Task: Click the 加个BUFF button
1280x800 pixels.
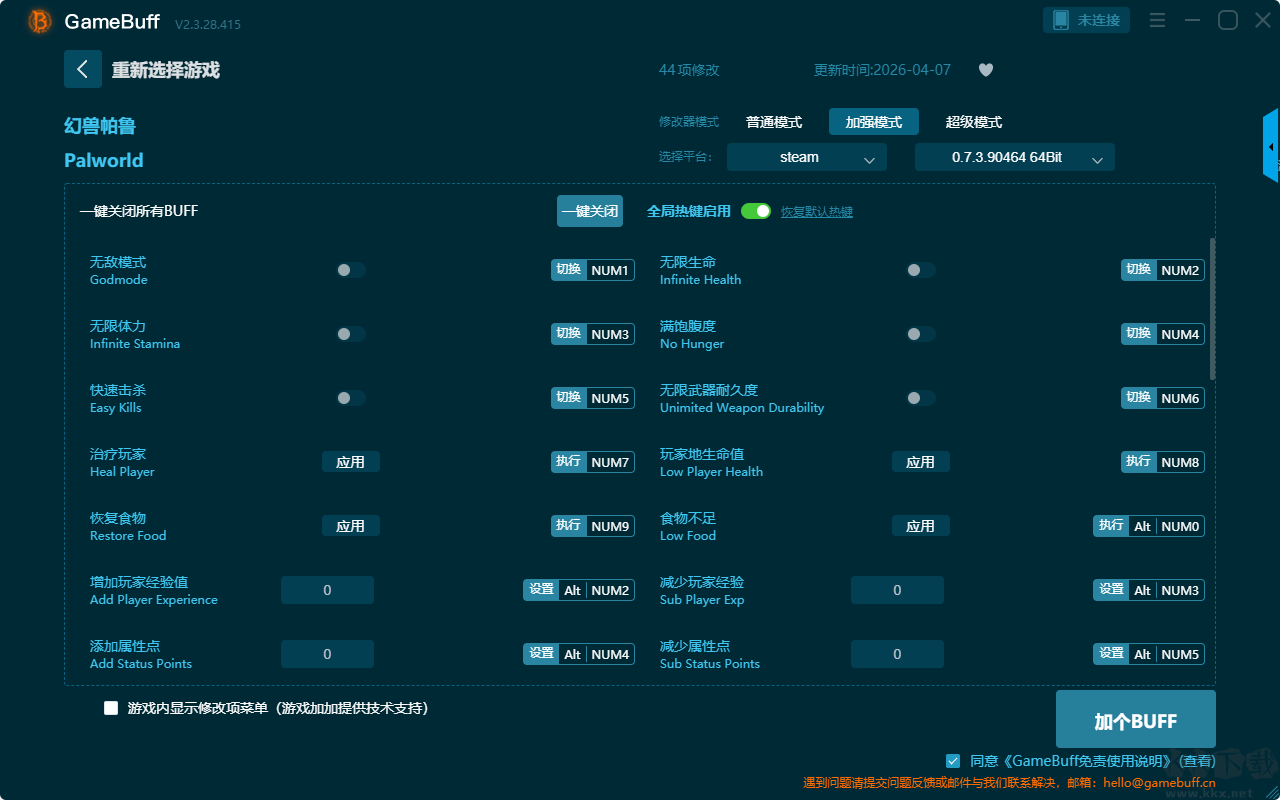Action: click(1136, 719)
